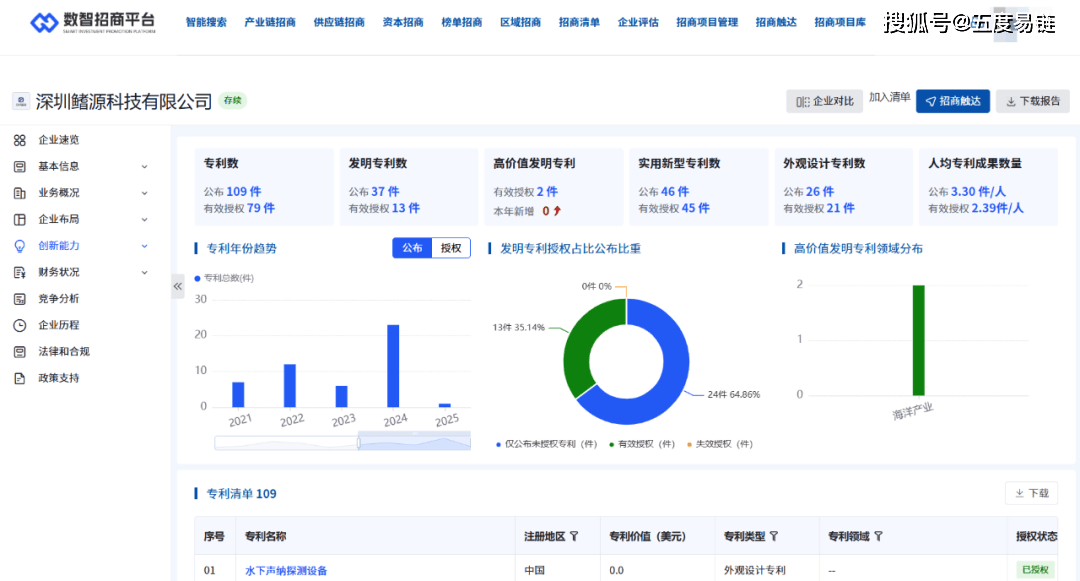Open the 水下声纳探测设备 patent link

coord(286,571)
